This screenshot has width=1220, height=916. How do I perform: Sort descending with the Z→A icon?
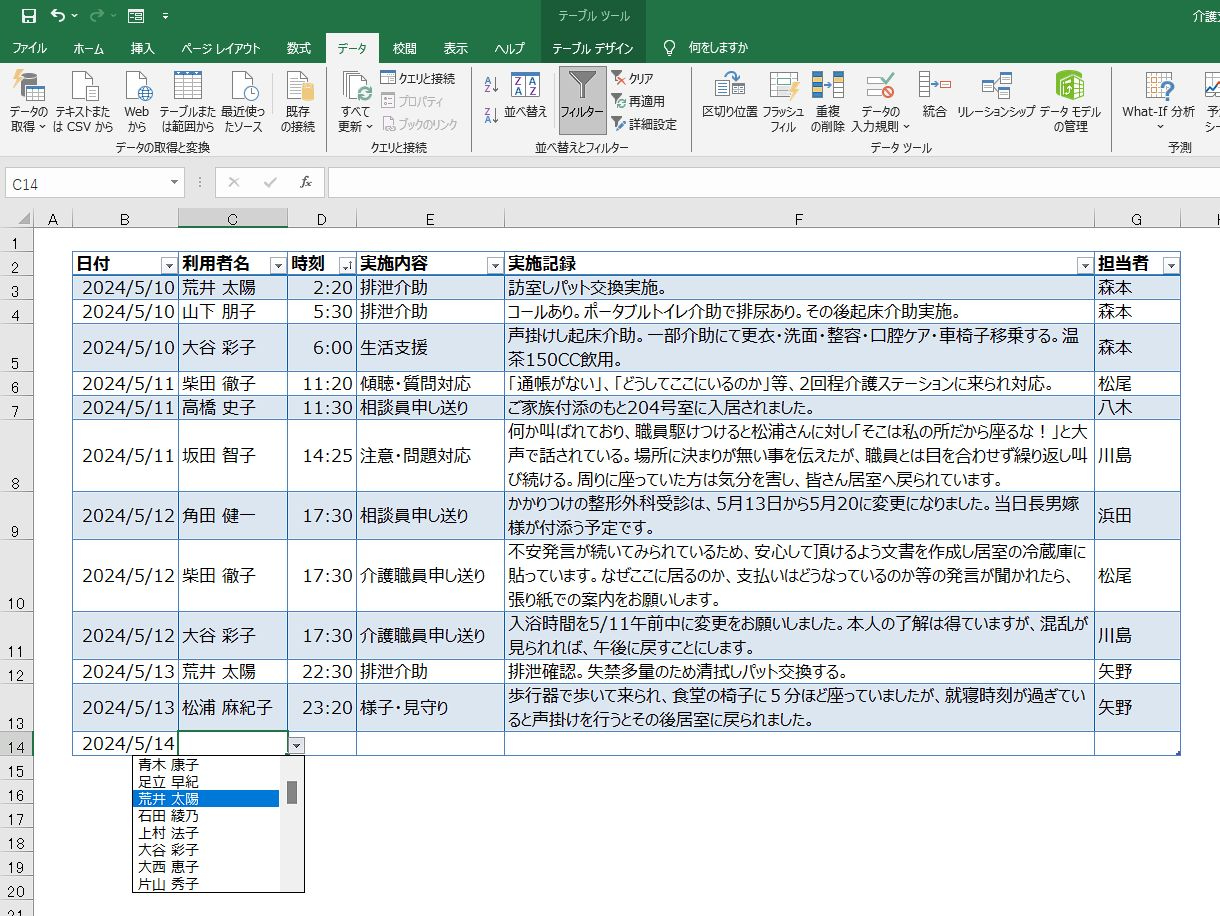click(491, 114)
